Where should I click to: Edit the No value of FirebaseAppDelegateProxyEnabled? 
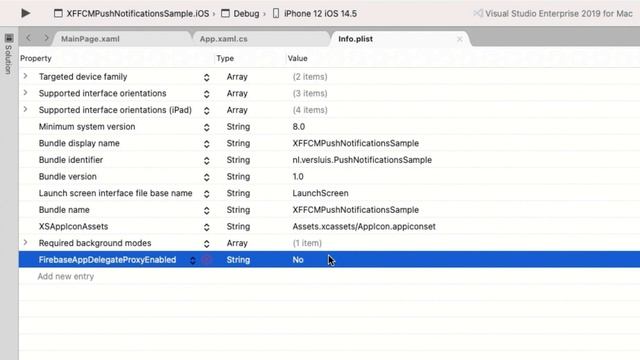(298, 260)
